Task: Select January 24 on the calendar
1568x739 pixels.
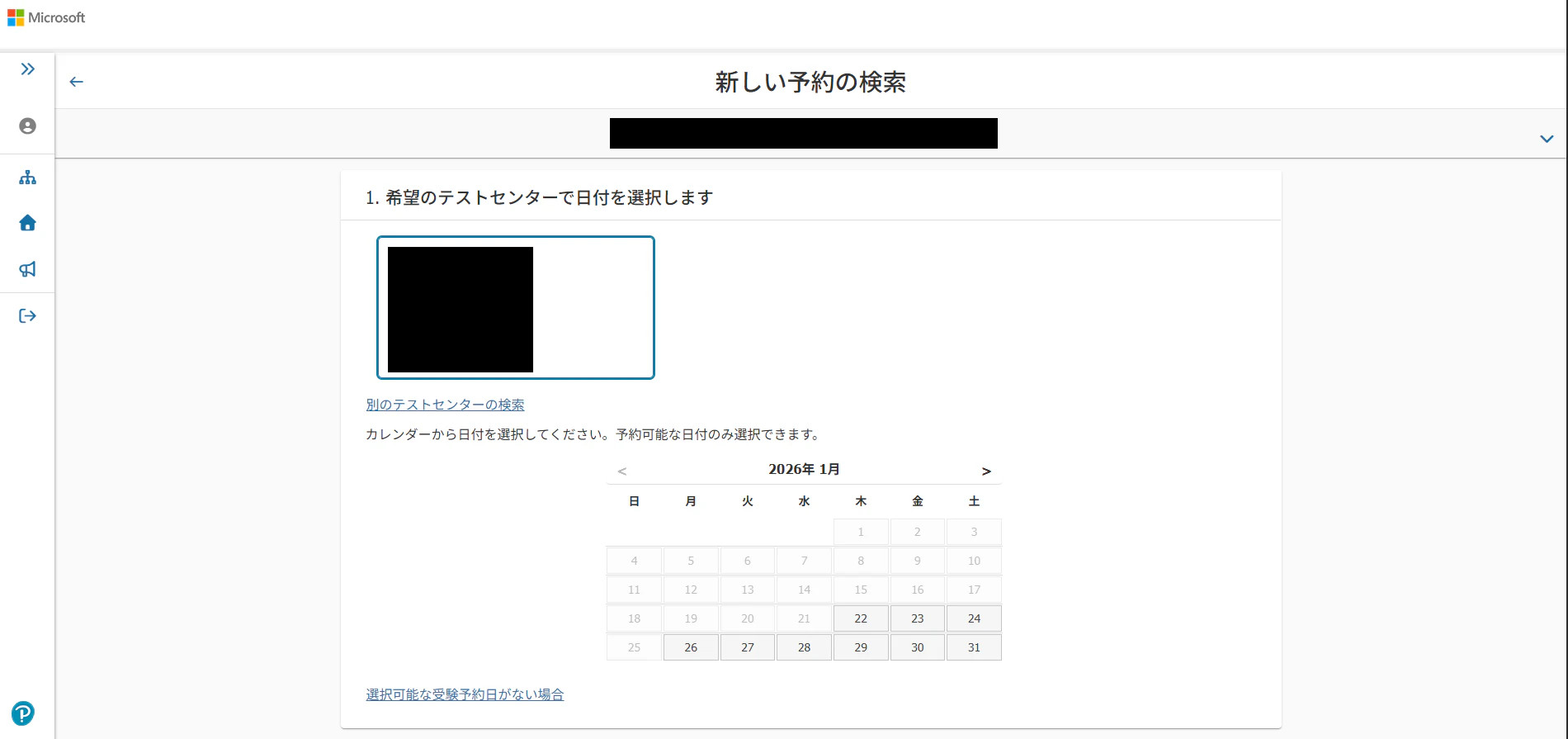Action: 975,618
